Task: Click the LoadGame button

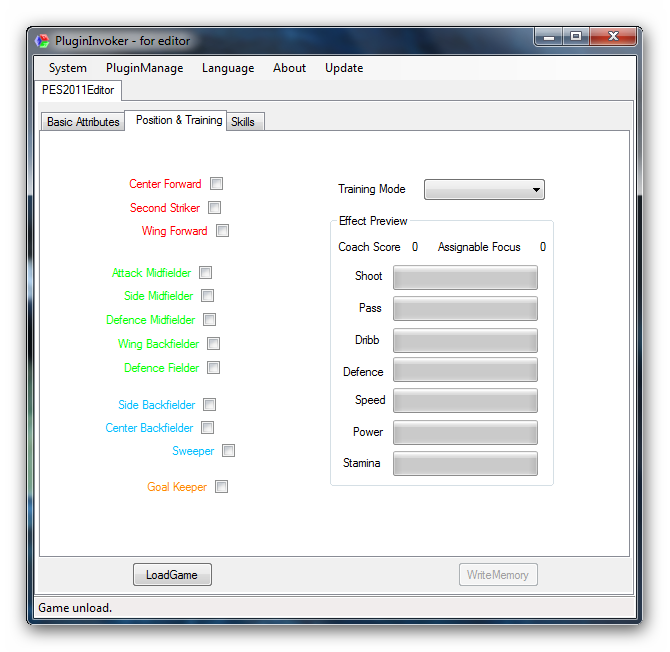Action: 172,575
